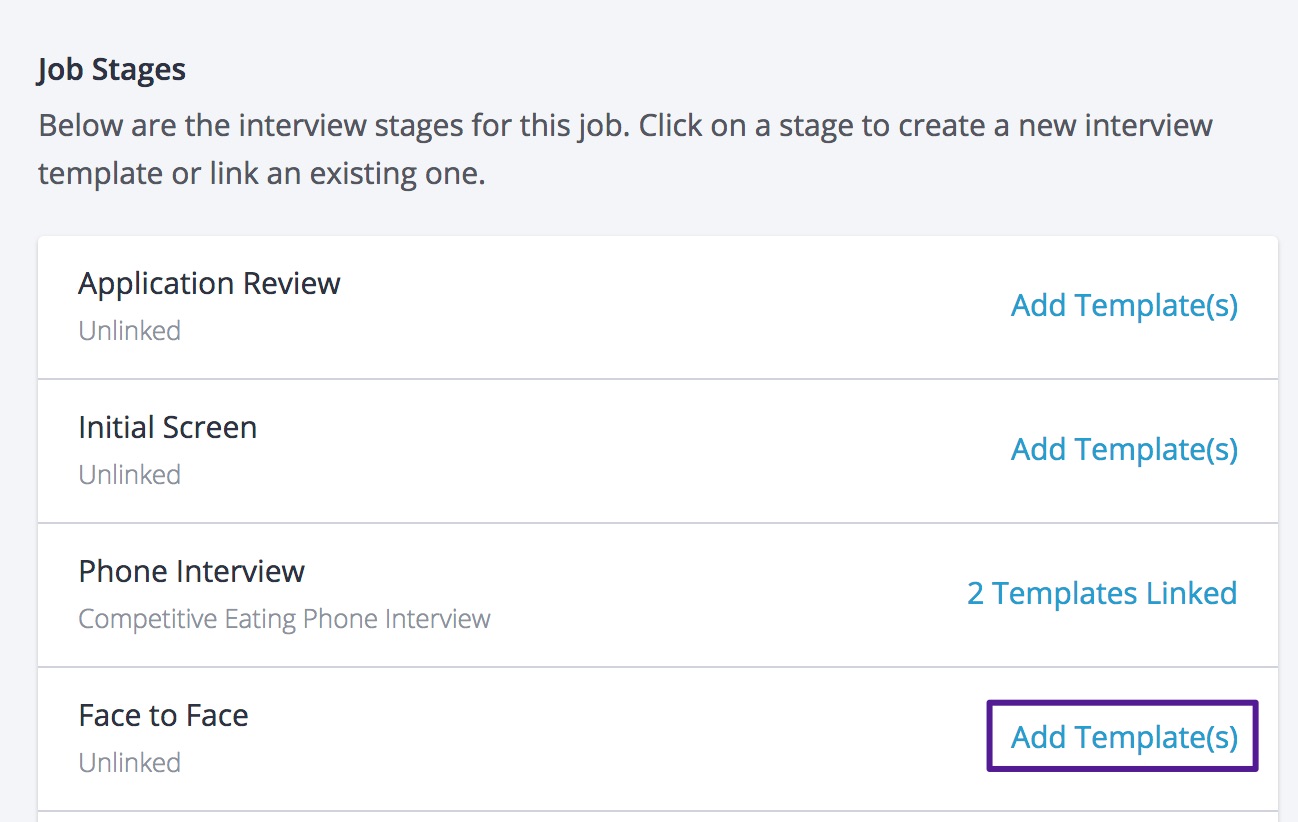Open the 2 Templates Linked link
1298x822 pixels.
point(1102,593)
